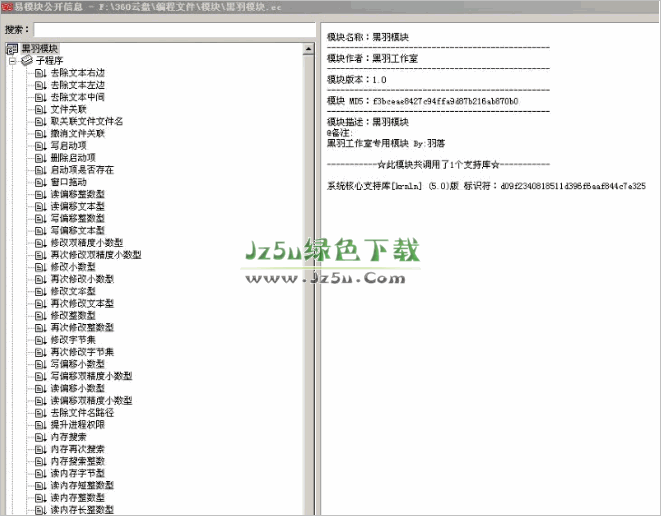
Task: Click the app icon in title bar
Action: tap(7, 6)
